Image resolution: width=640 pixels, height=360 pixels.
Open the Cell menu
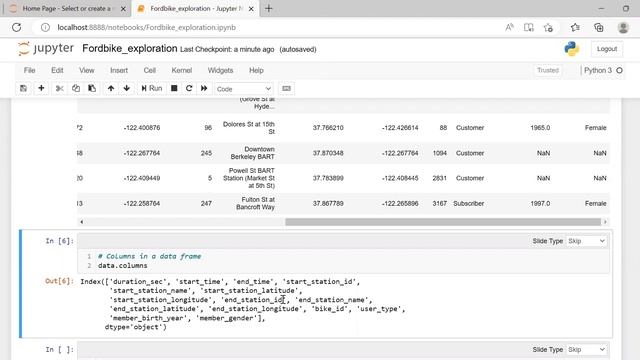pos(149,70)
